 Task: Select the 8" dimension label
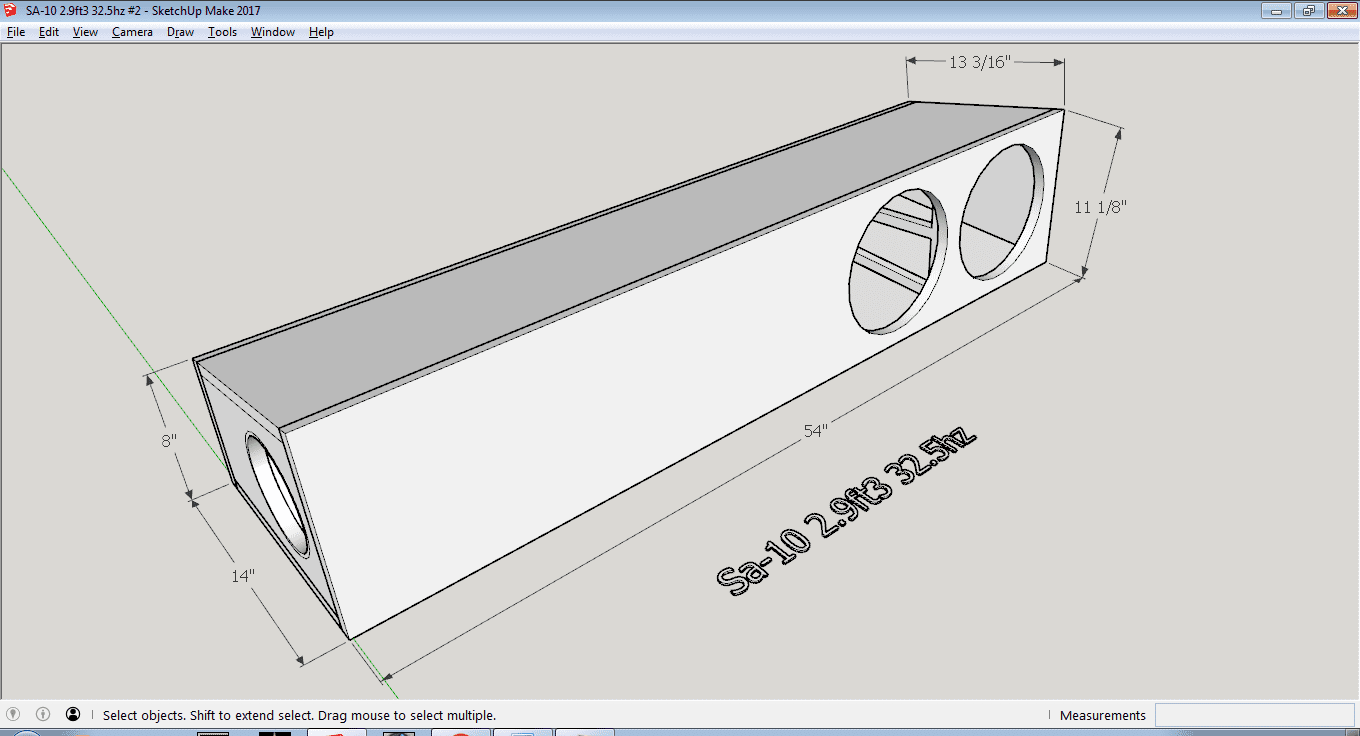(169, 439)
